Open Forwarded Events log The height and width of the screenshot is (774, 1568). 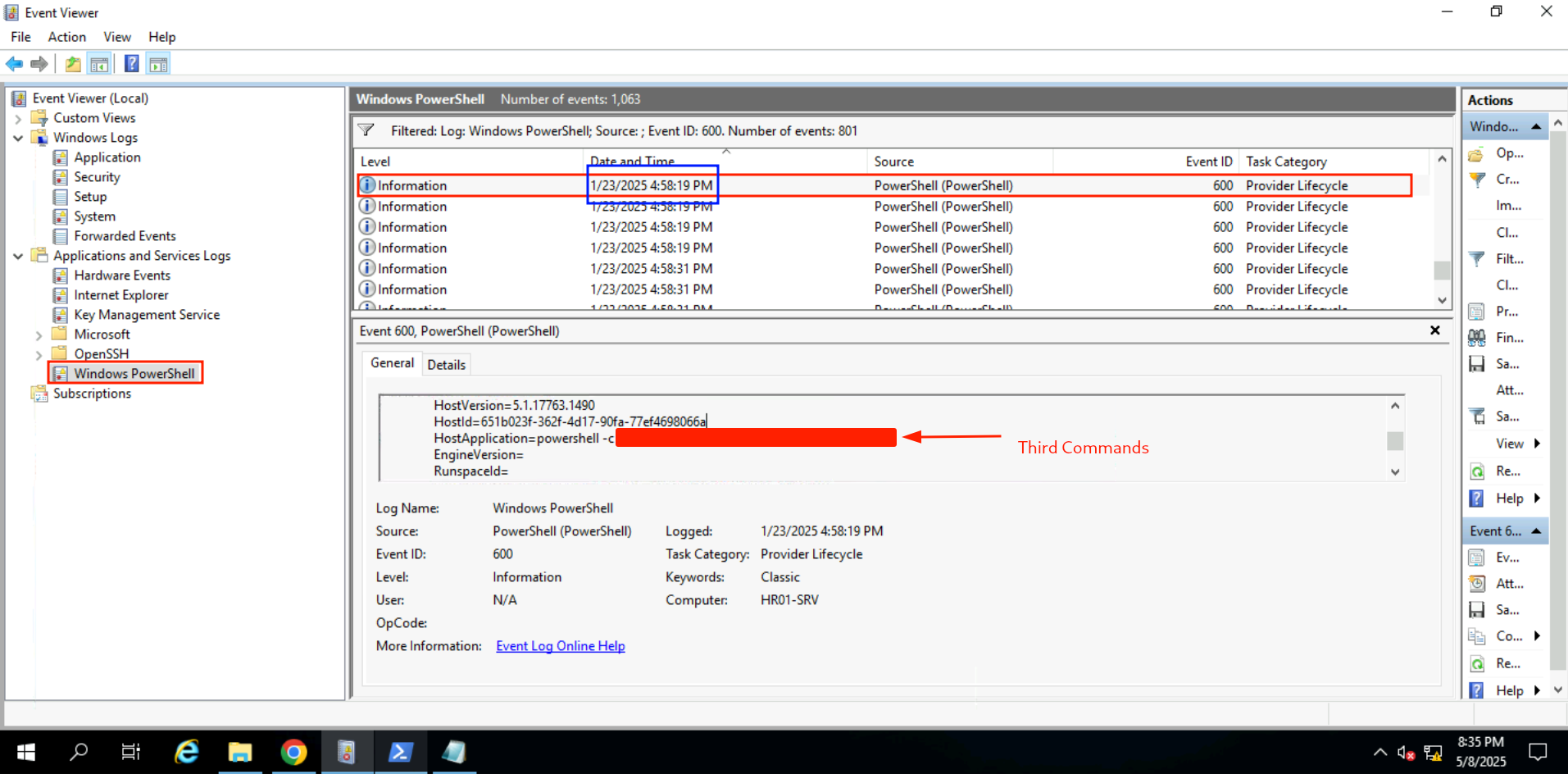tap(125, 236)
